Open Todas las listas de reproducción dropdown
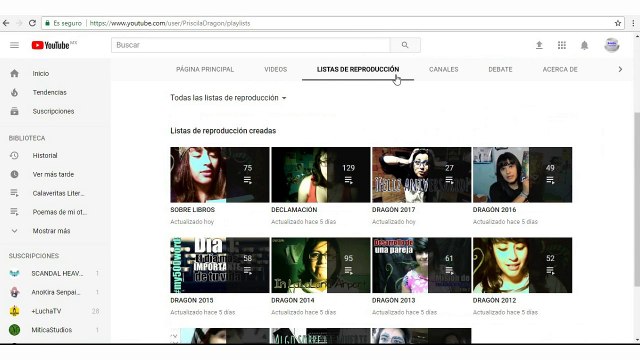The width and height of the screenshot is (640, 360). pyautogui.click(x=228, y=98)
